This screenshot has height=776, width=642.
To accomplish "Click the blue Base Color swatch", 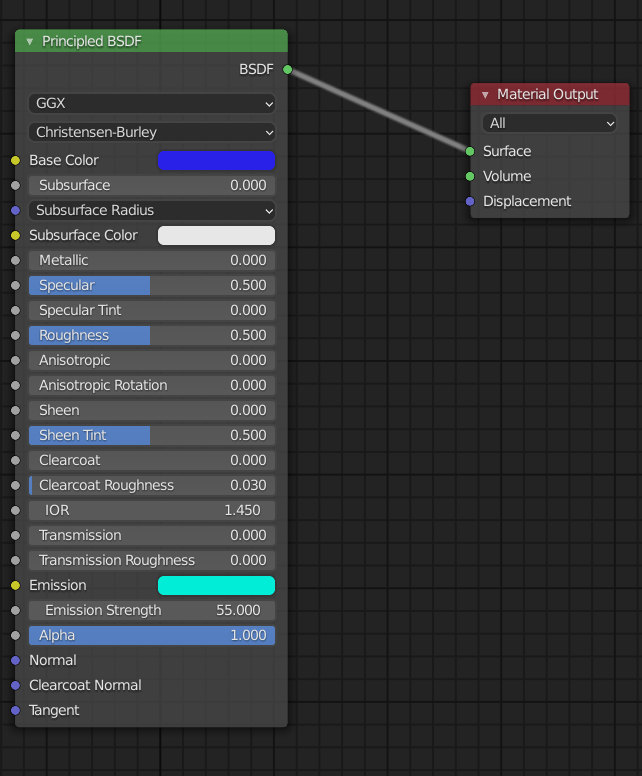I will pyautogui.click(x=216, y=160).
